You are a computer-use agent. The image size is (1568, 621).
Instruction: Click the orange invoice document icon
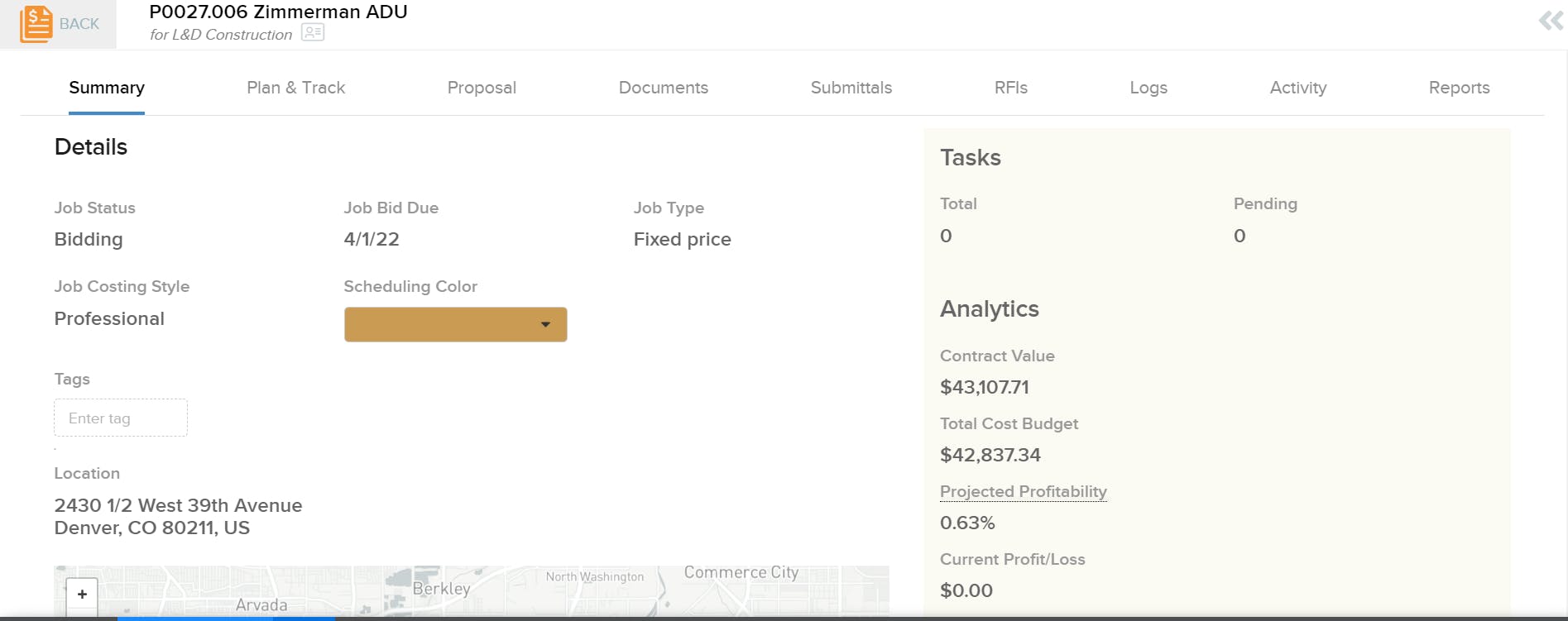(x=36, y=24)
